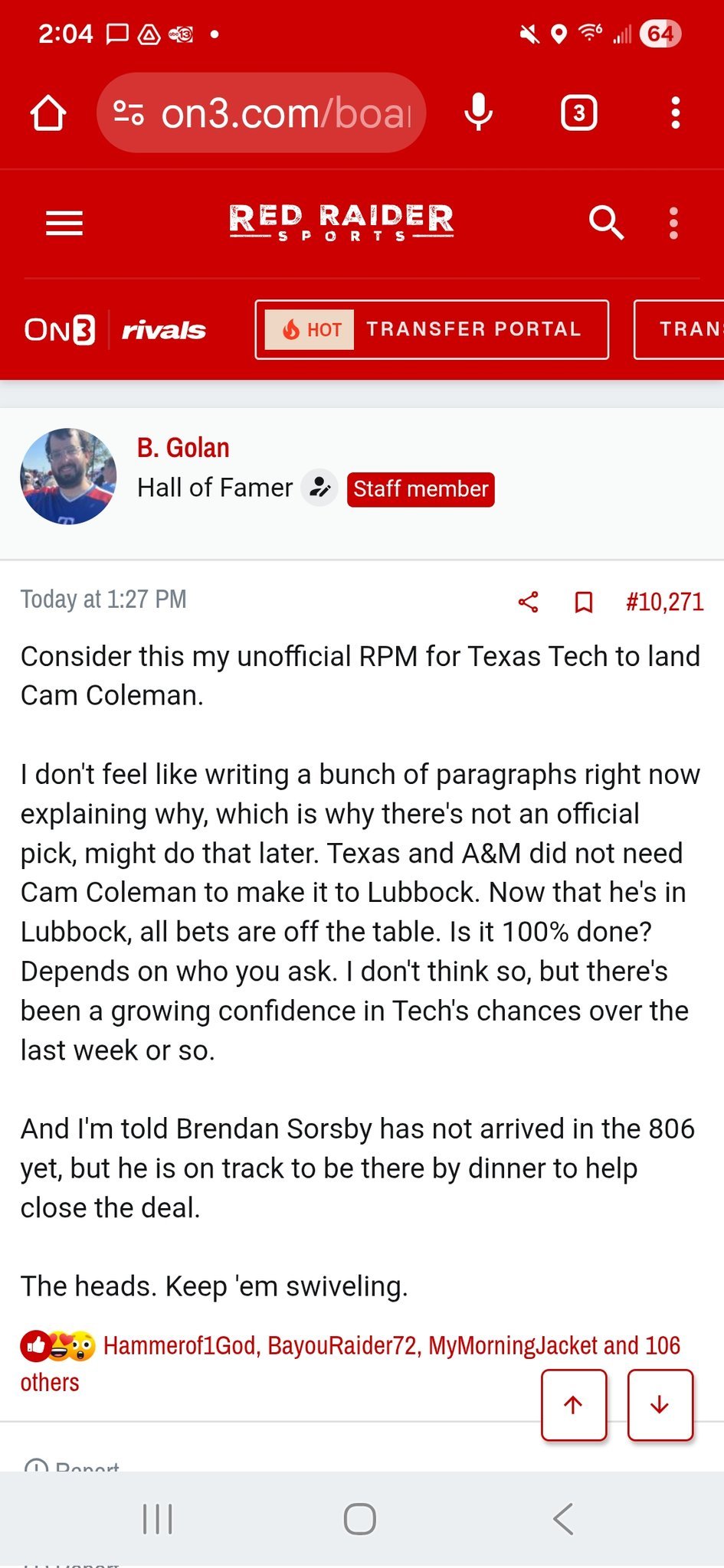Tap the browser home icon
This screenshot has width=724, height=1568.
48,113
